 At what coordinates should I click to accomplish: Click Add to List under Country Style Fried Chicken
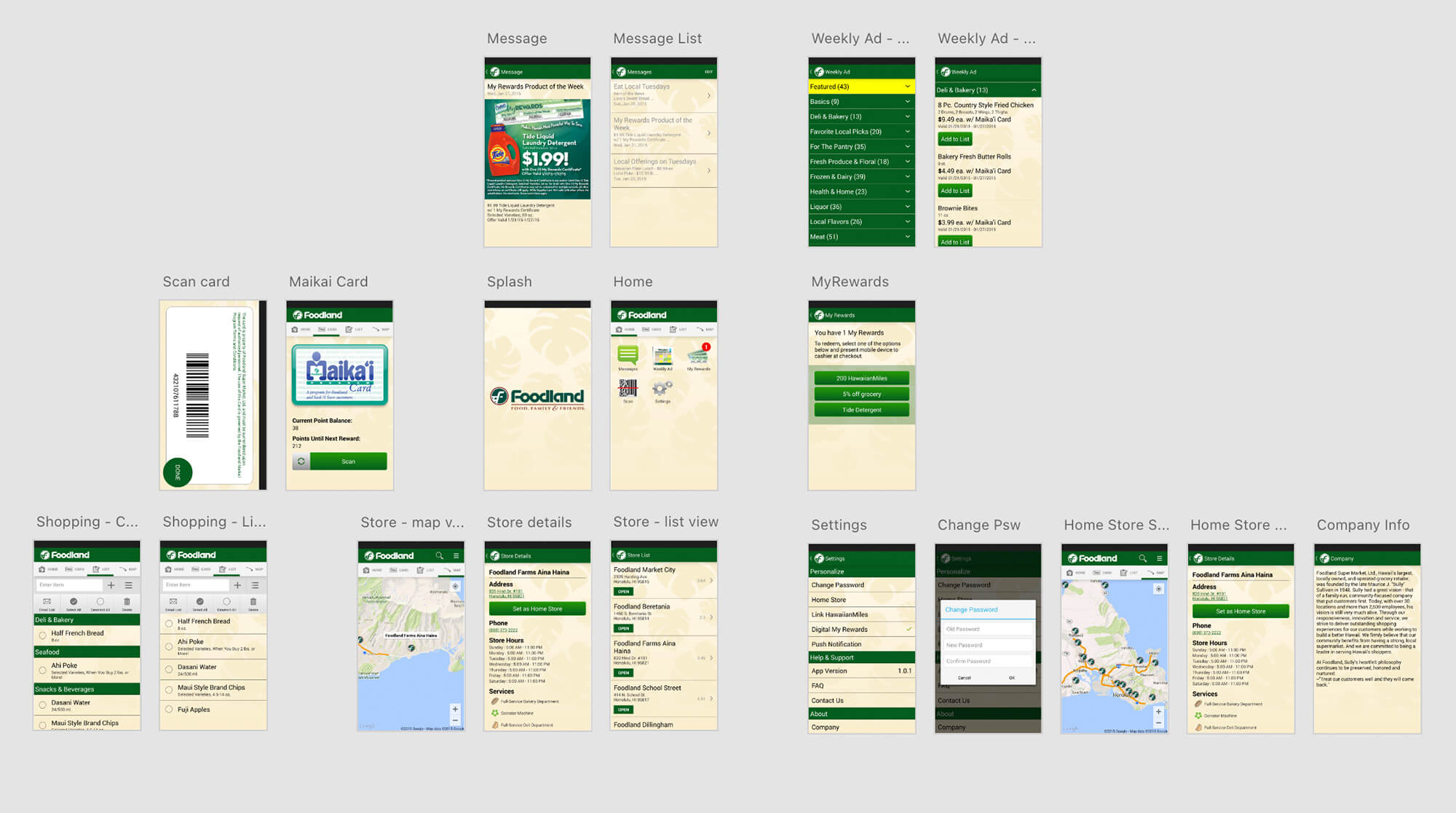[x=954, y=139]
